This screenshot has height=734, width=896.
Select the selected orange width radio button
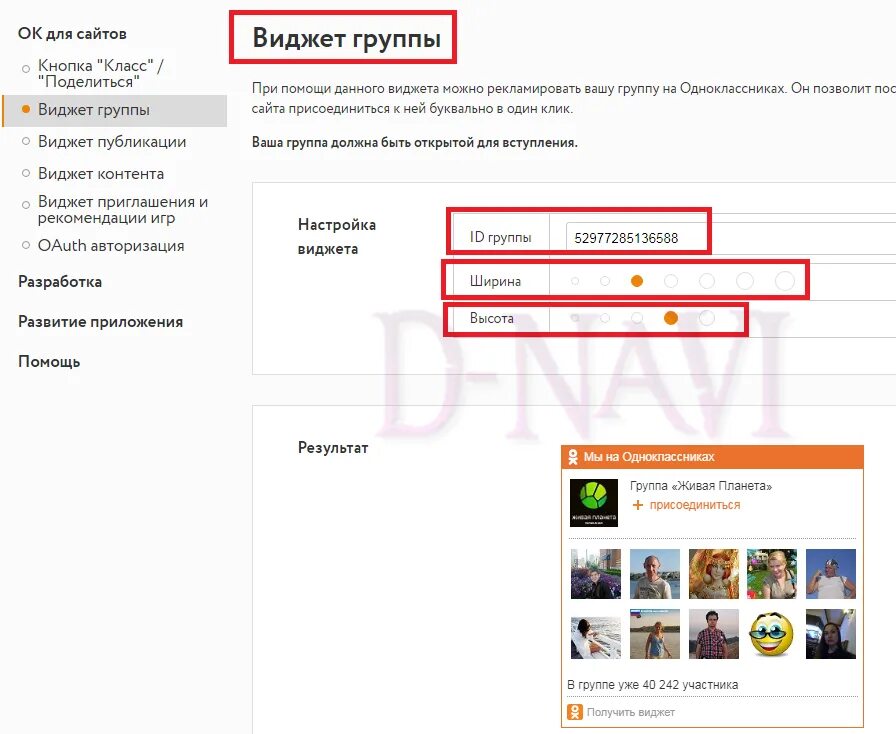point(637,281)
